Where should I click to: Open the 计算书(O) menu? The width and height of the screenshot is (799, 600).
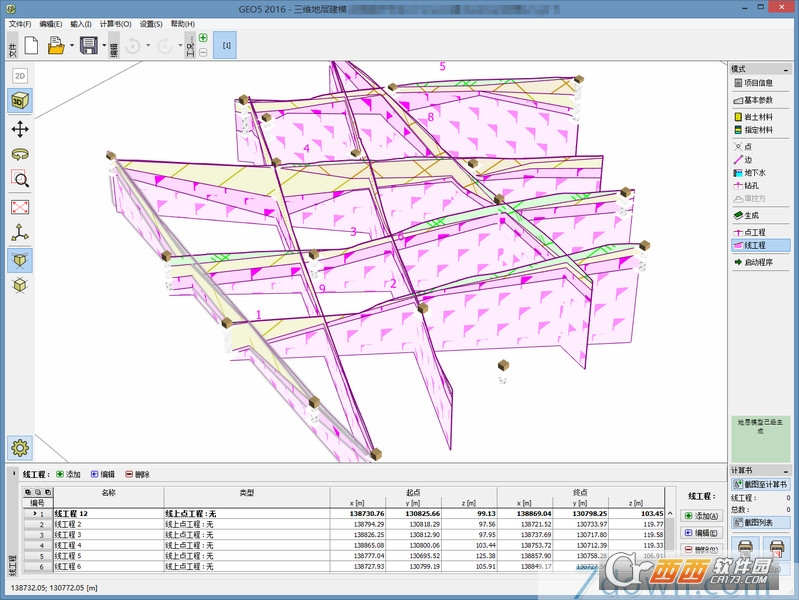click(115, 24)
